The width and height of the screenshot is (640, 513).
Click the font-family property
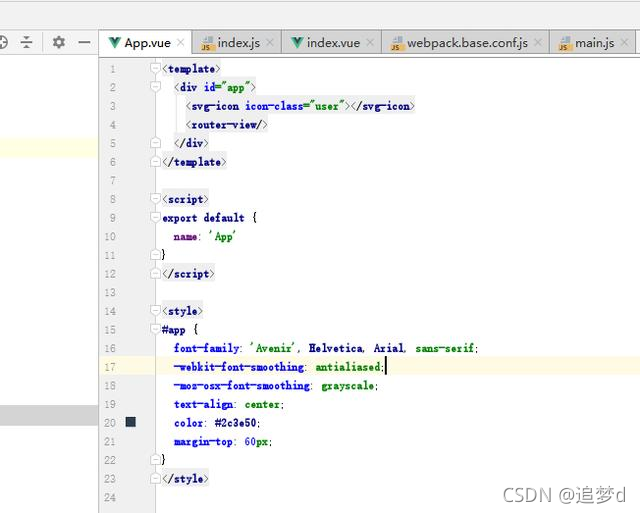pyautogui.click(x=206, y=348)
